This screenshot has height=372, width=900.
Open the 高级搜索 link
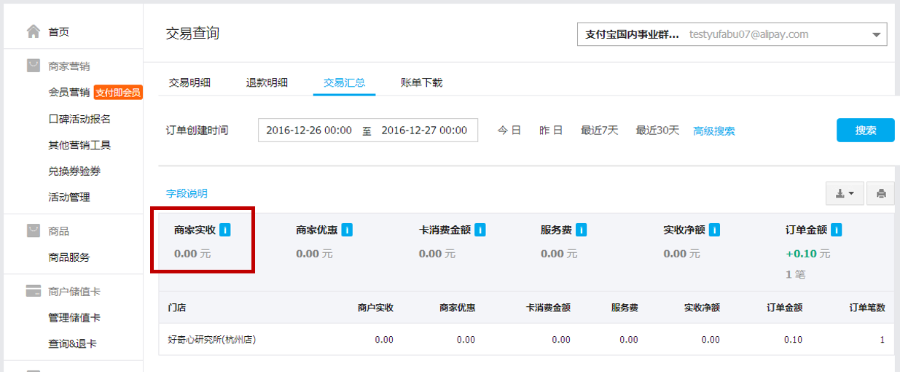pos(714,131)
